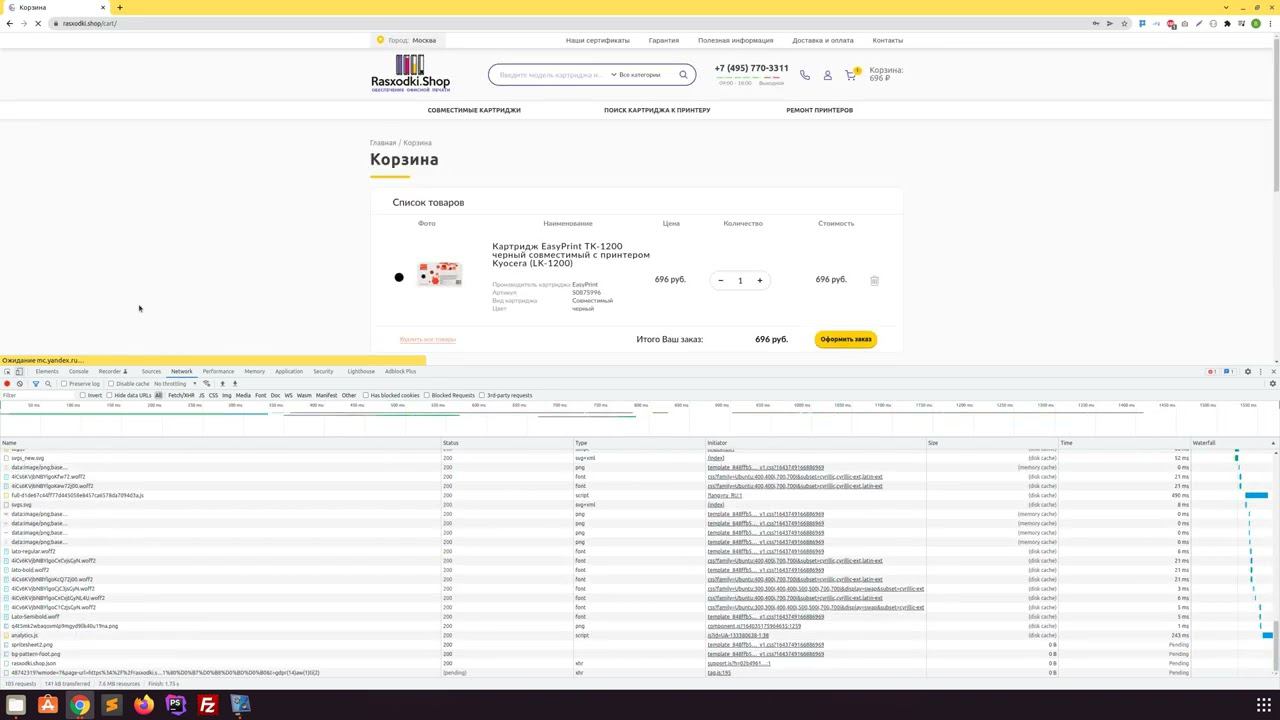Select the Img request type filter

pyautogui.click(x=227, y=395)
